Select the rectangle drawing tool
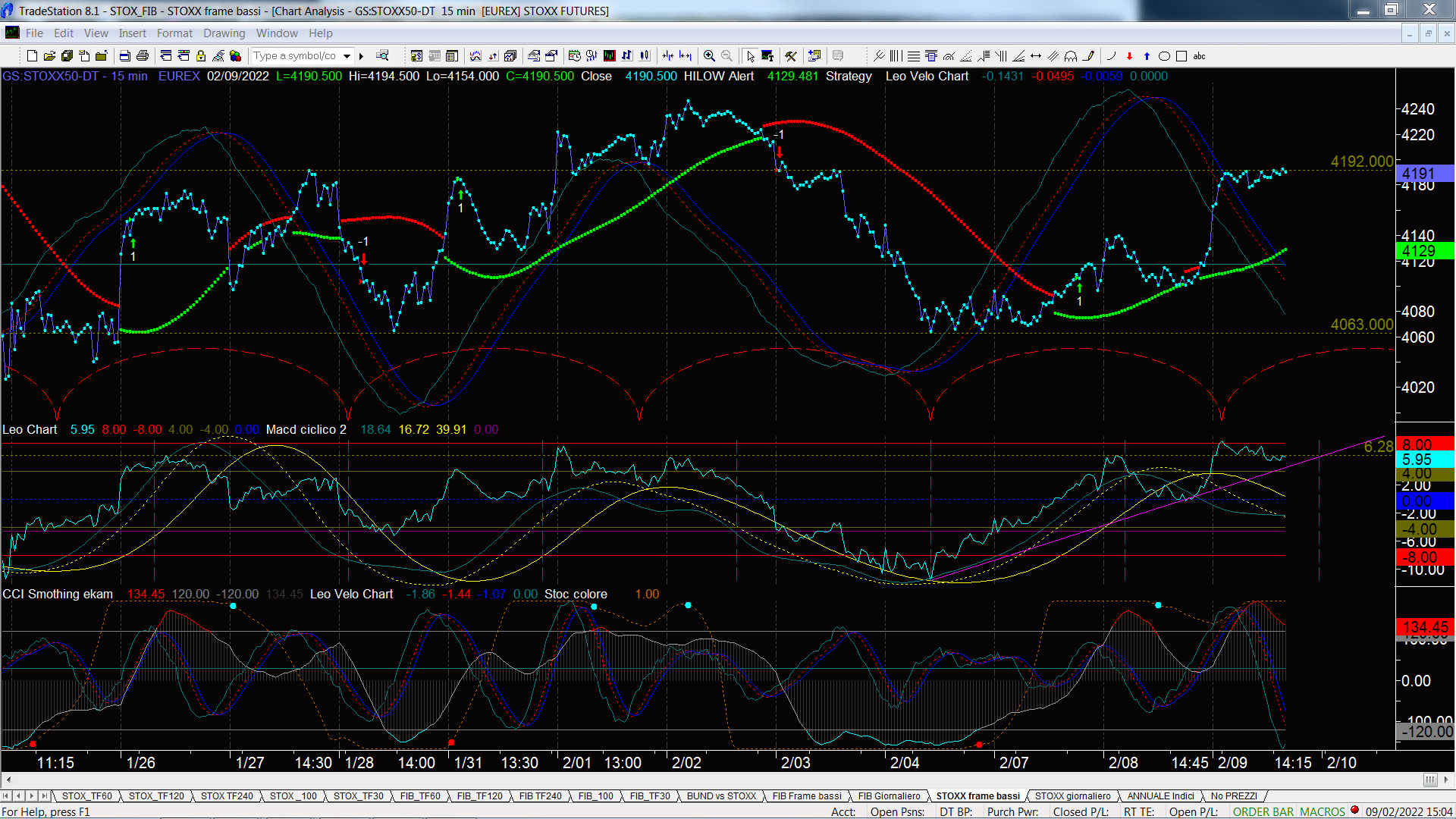Viewport: 1456px width, 819px height. pyautogui.click(x=1181, y=56)
